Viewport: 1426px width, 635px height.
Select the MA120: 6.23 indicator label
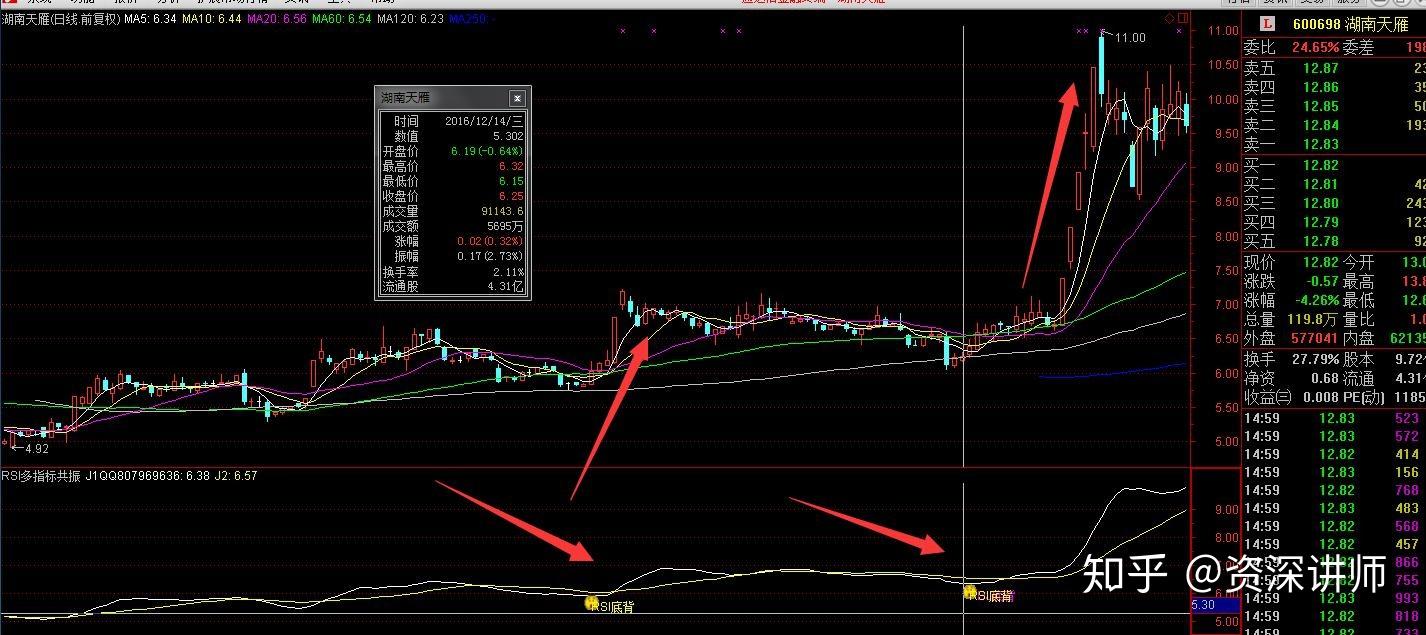(410, 19)
